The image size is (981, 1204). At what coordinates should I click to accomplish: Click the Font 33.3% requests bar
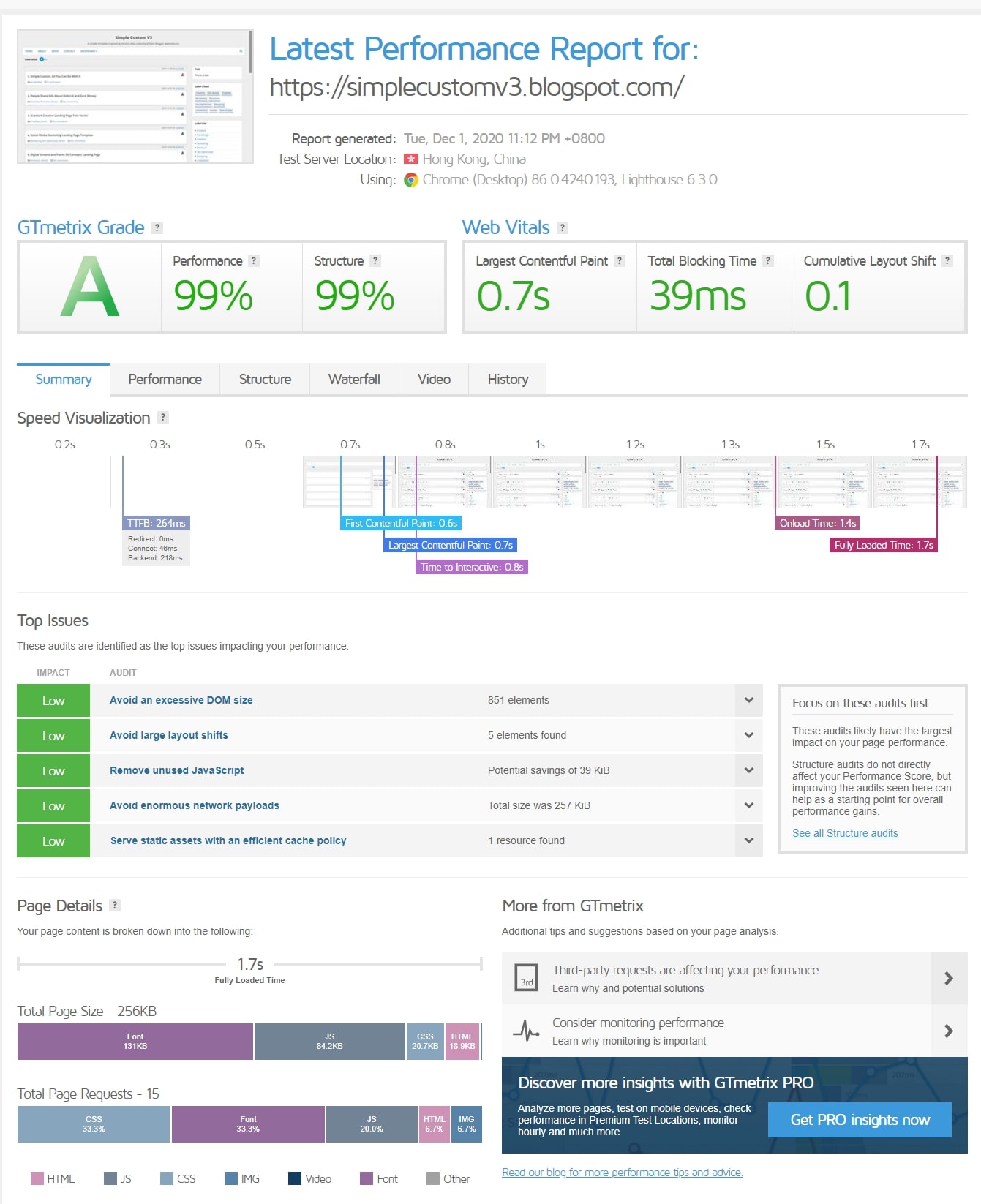pyautogui.click(x=248, y=1124)
